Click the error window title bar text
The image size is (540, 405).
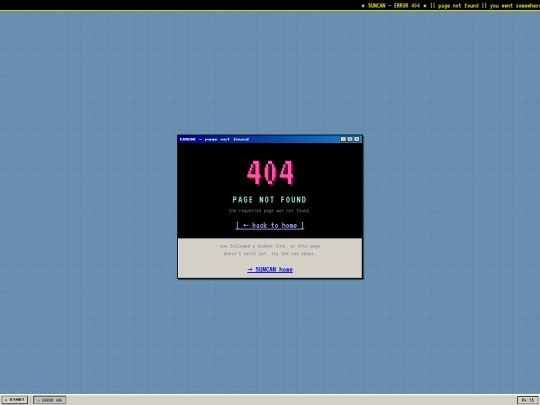point(214,139)
